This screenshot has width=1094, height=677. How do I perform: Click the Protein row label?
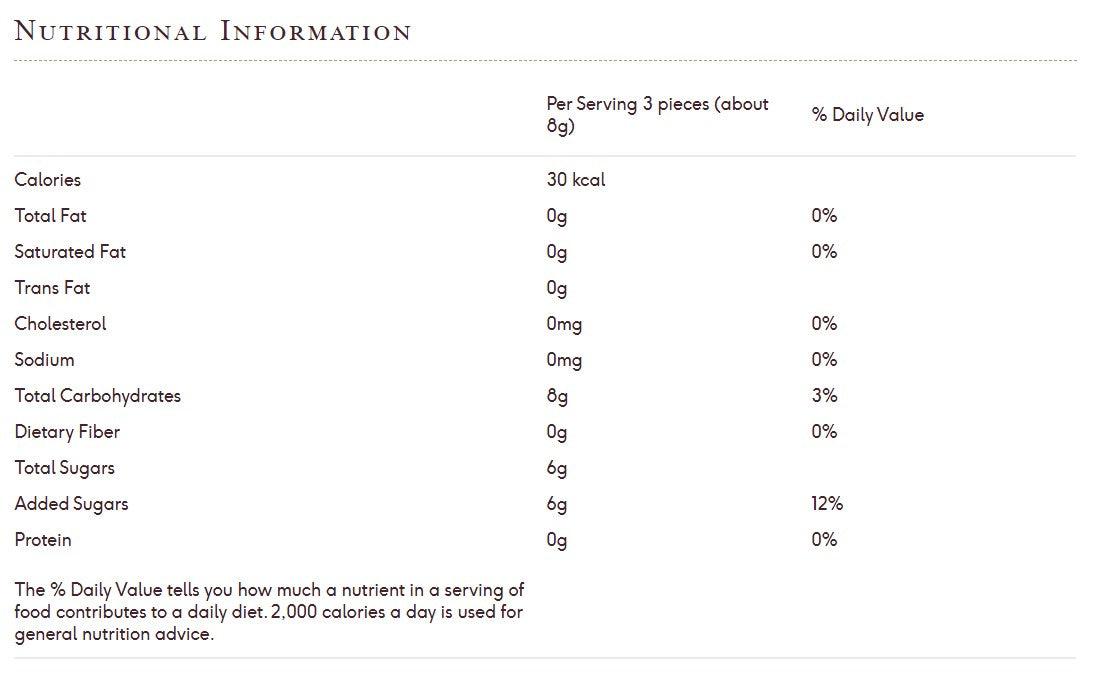tap(43, 540)
